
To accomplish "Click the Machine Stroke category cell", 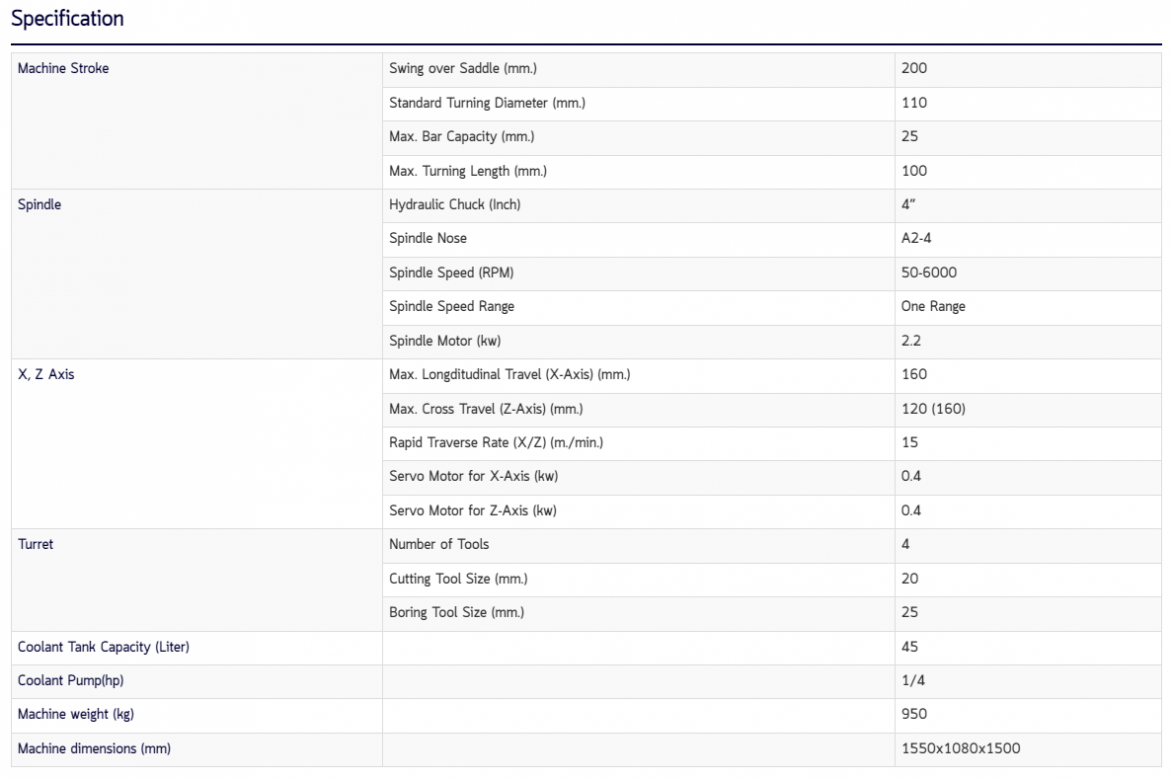I will 64,69.
